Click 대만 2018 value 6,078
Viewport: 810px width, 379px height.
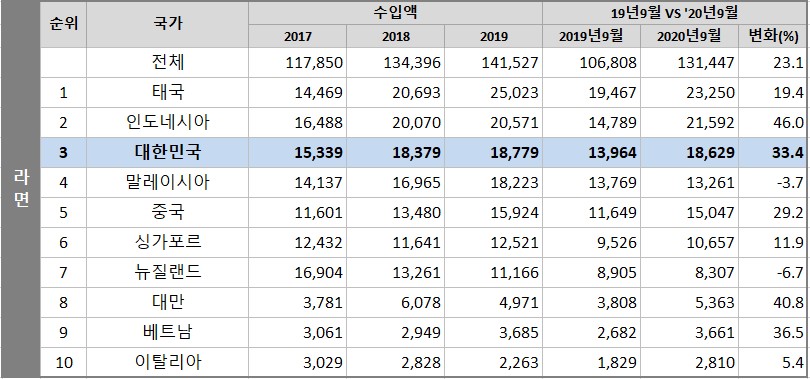tap(420, 303)
